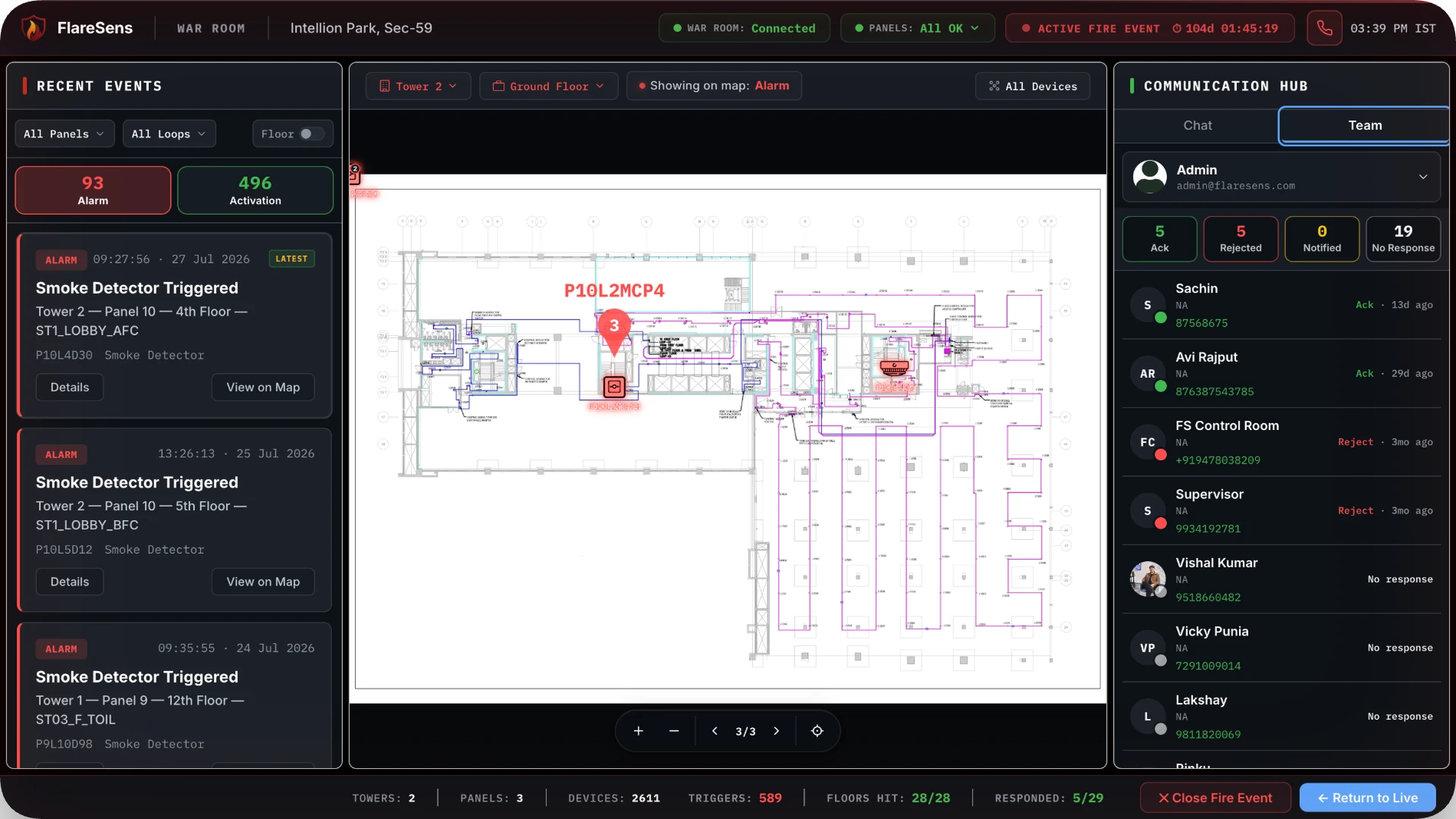Screen dimensions: 1456x819
Task: Filter team by 5 Rejected
Action: coord(1241,239)
